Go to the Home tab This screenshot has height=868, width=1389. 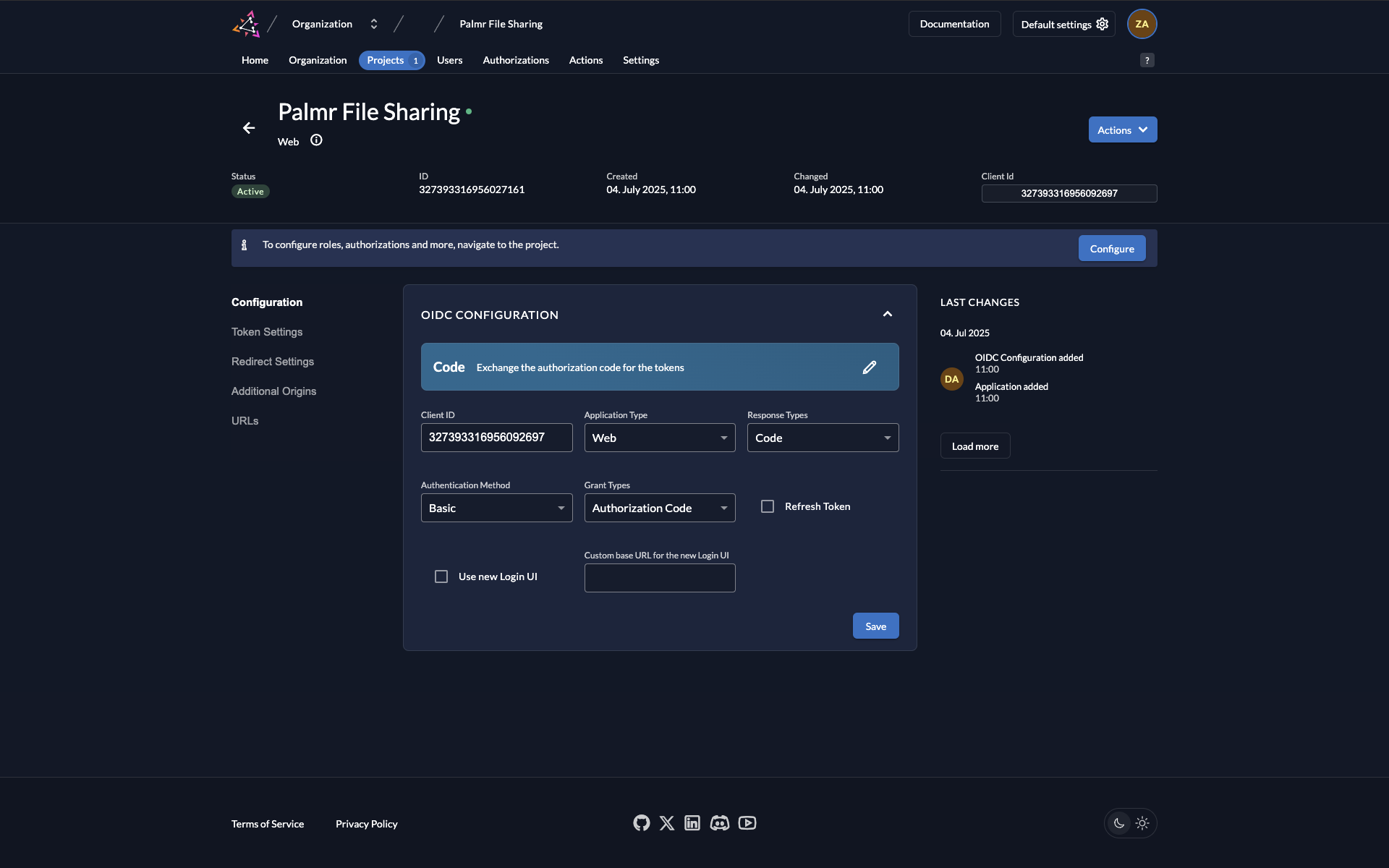pyautogui.click(x=255, y=60)
